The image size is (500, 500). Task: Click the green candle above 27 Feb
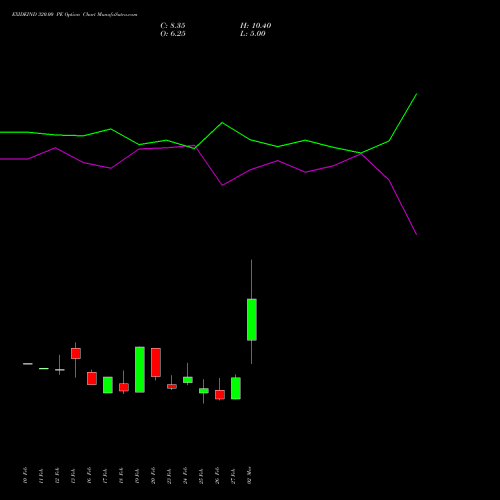click(236, 388)
